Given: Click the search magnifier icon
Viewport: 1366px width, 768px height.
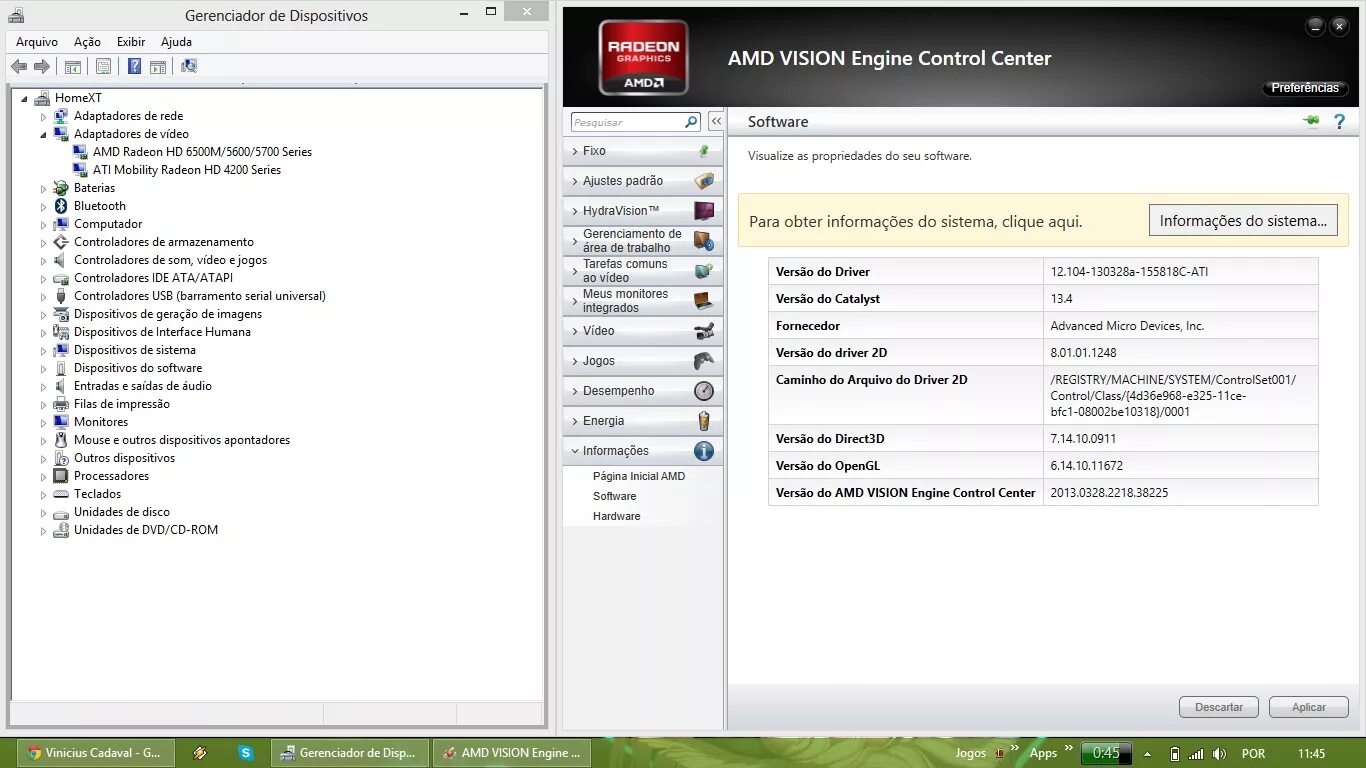Looking at the screenshot, I should tap(691, 122).
